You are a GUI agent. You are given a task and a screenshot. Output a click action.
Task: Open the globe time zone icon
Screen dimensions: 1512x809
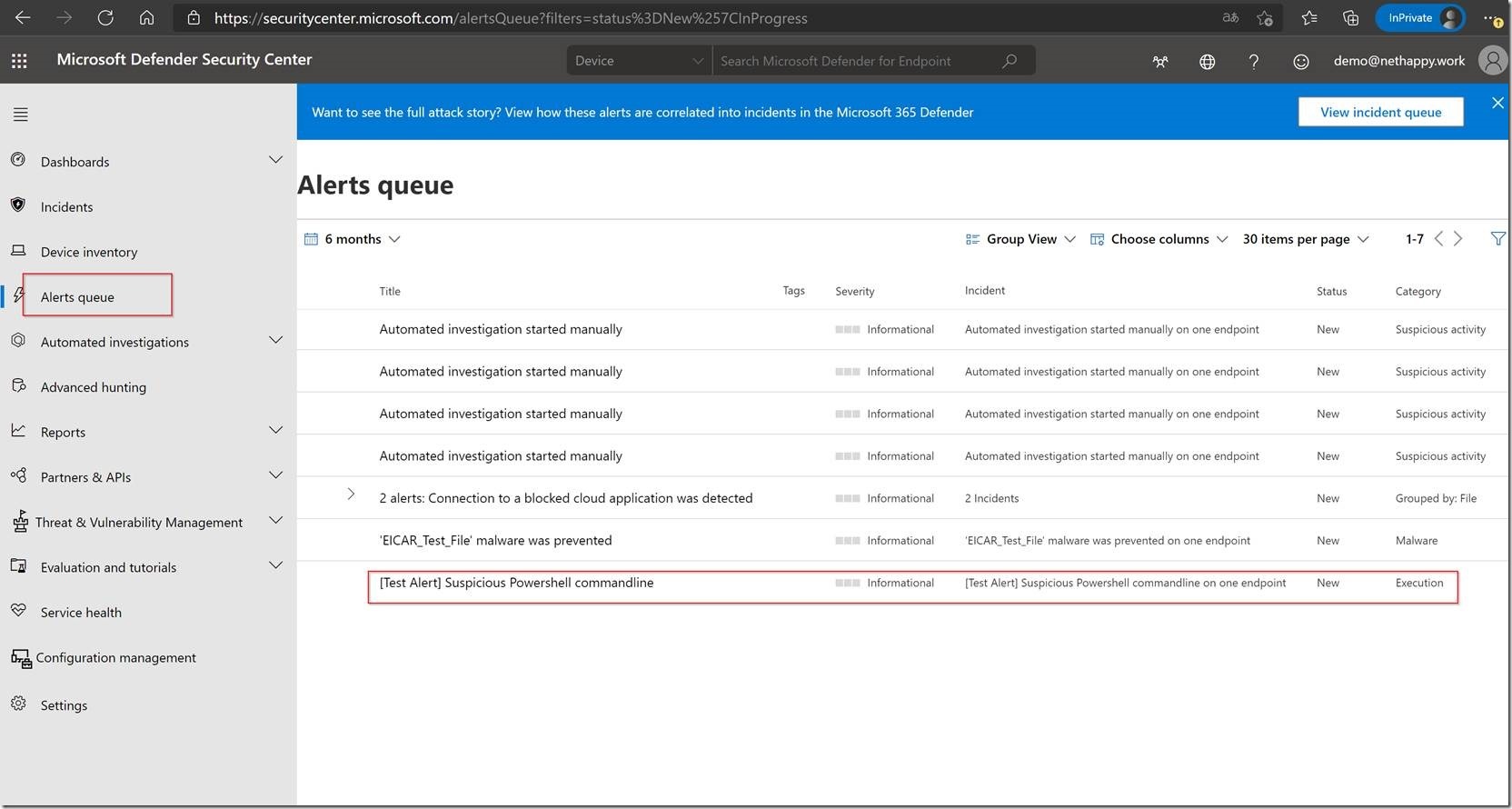click(x=1207, y=61)
